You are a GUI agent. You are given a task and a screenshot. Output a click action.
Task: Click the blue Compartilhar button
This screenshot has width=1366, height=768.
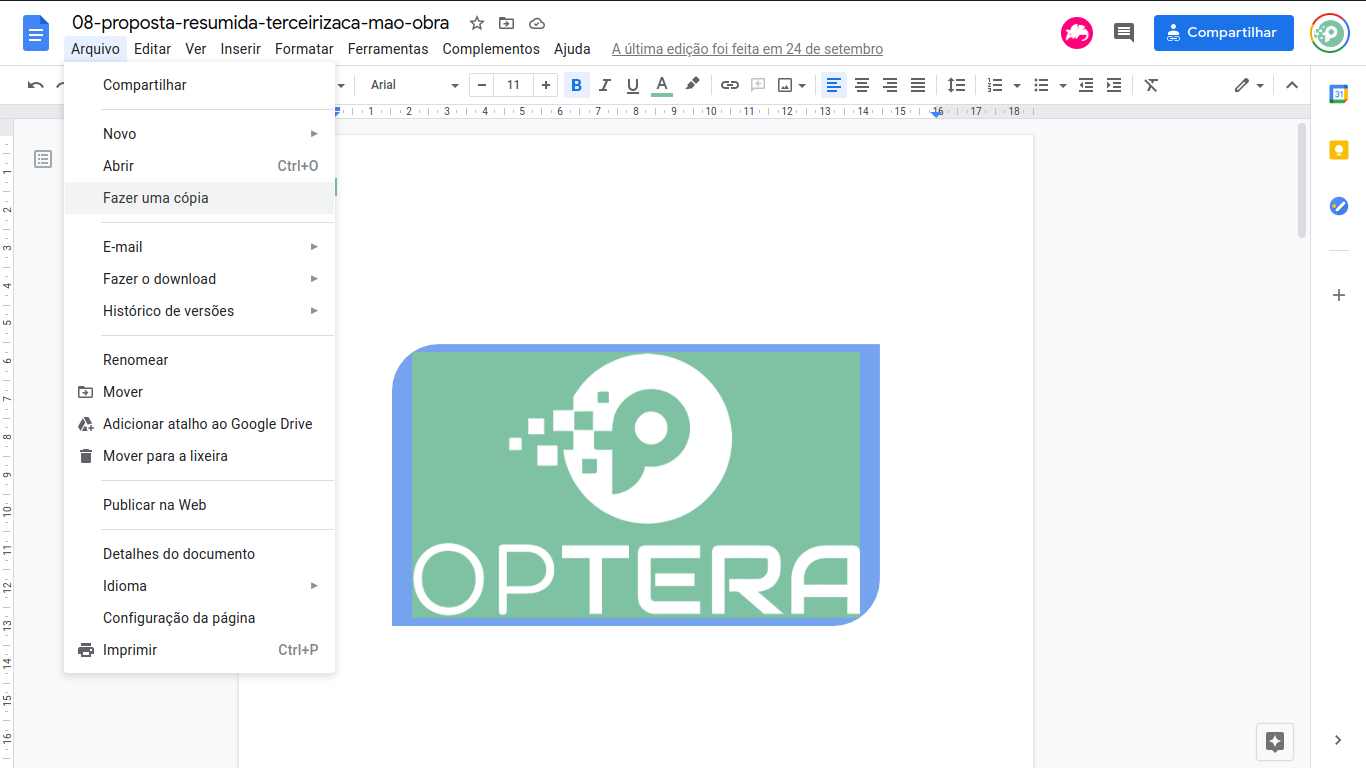(x=1223, y=33)
